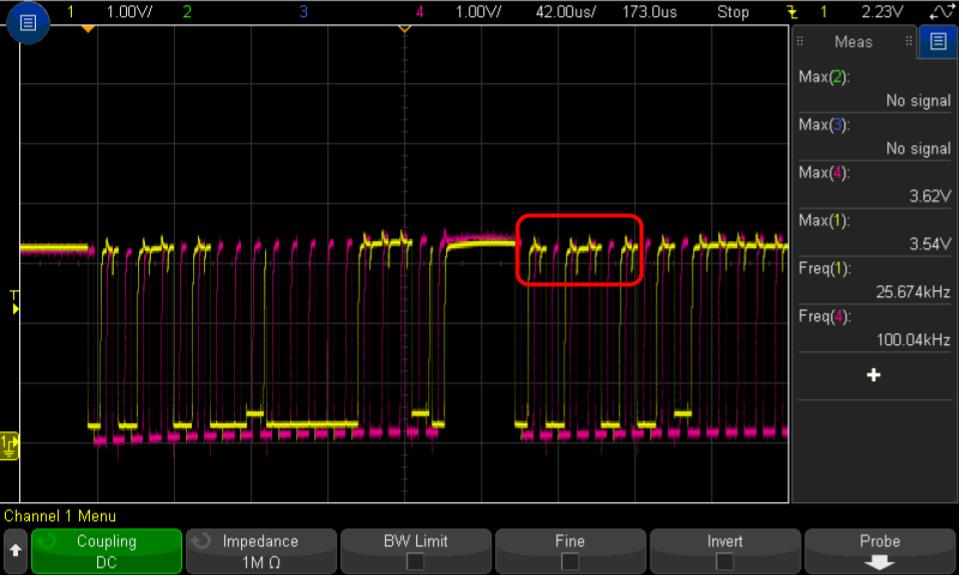
Task: Click the rising edge trigger slope icon
Action: tap(940, 12)
